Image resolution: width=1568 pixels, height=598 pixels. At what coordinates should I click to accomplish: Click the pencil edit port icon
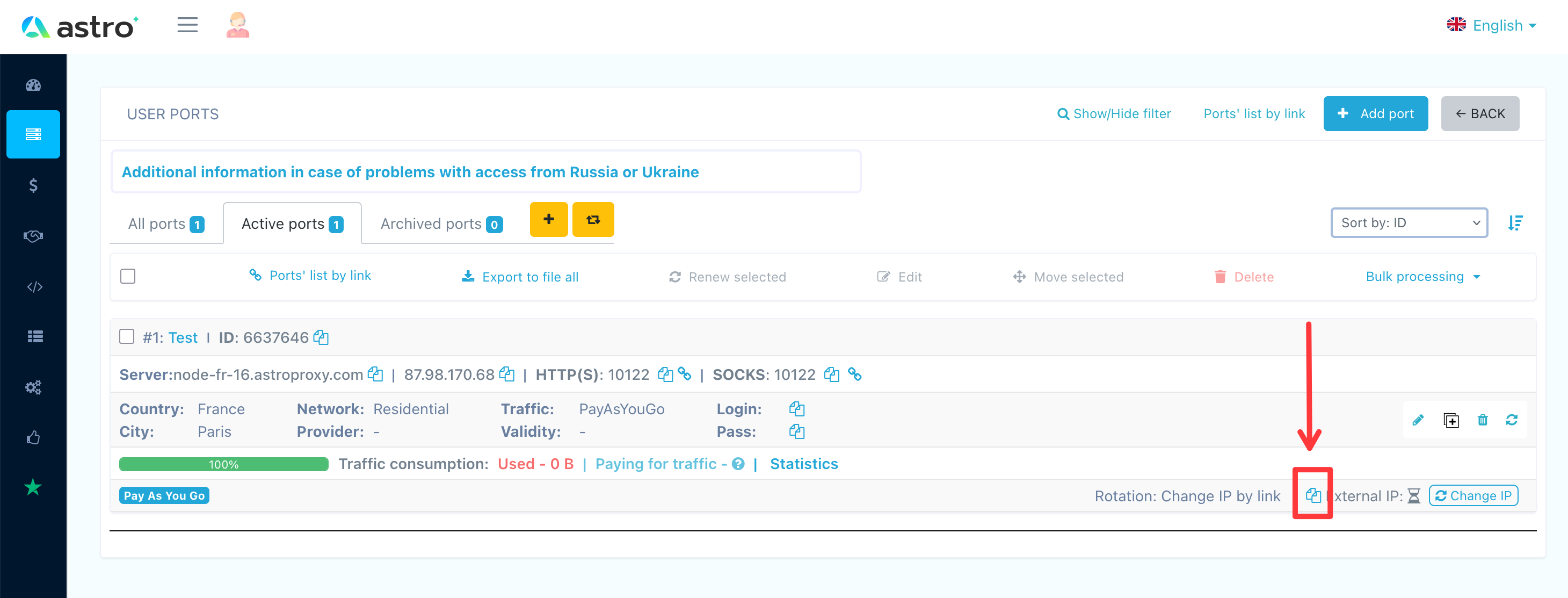(1418, 420)
